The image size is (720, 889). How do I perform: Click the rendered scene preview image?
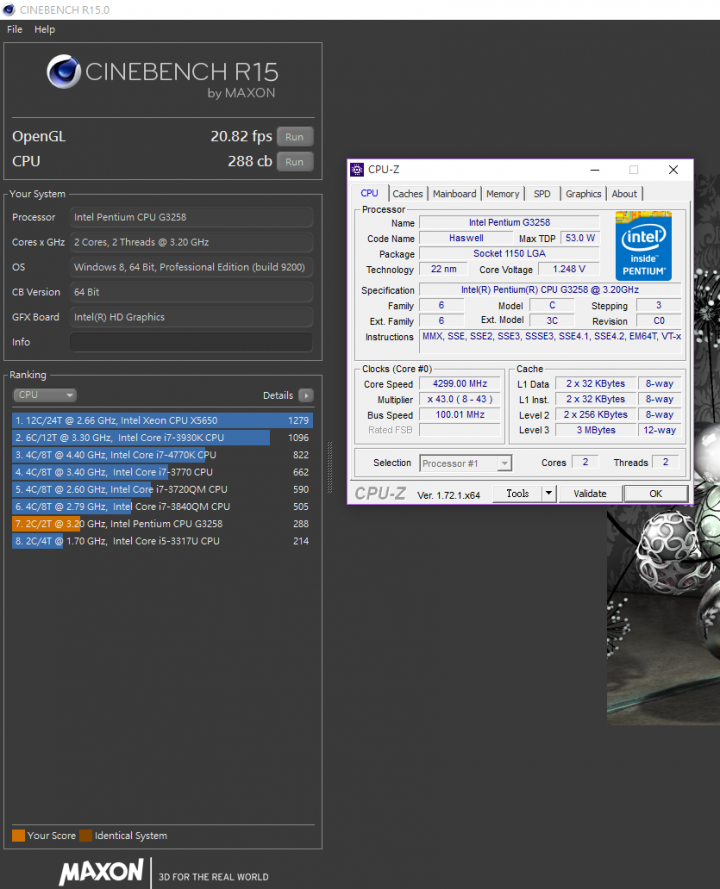(x=663, y=615)
